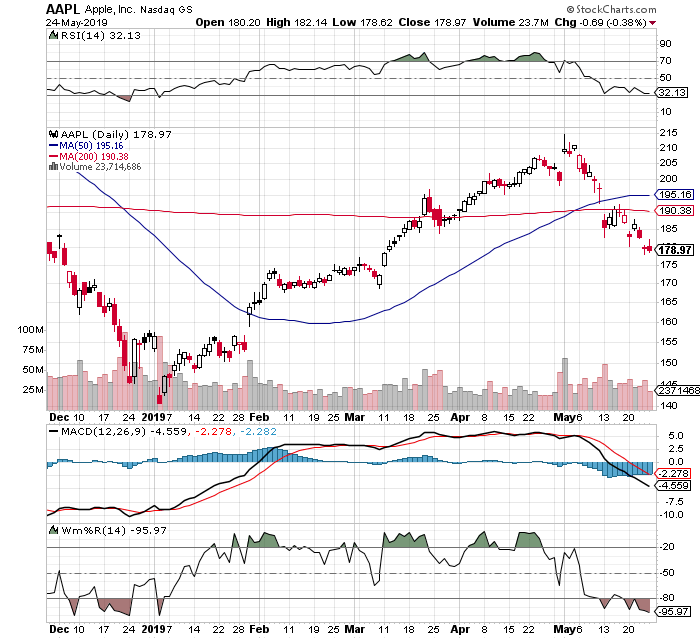
Task: Click the 70 label on RSI axis
Action: pos(666,61)
